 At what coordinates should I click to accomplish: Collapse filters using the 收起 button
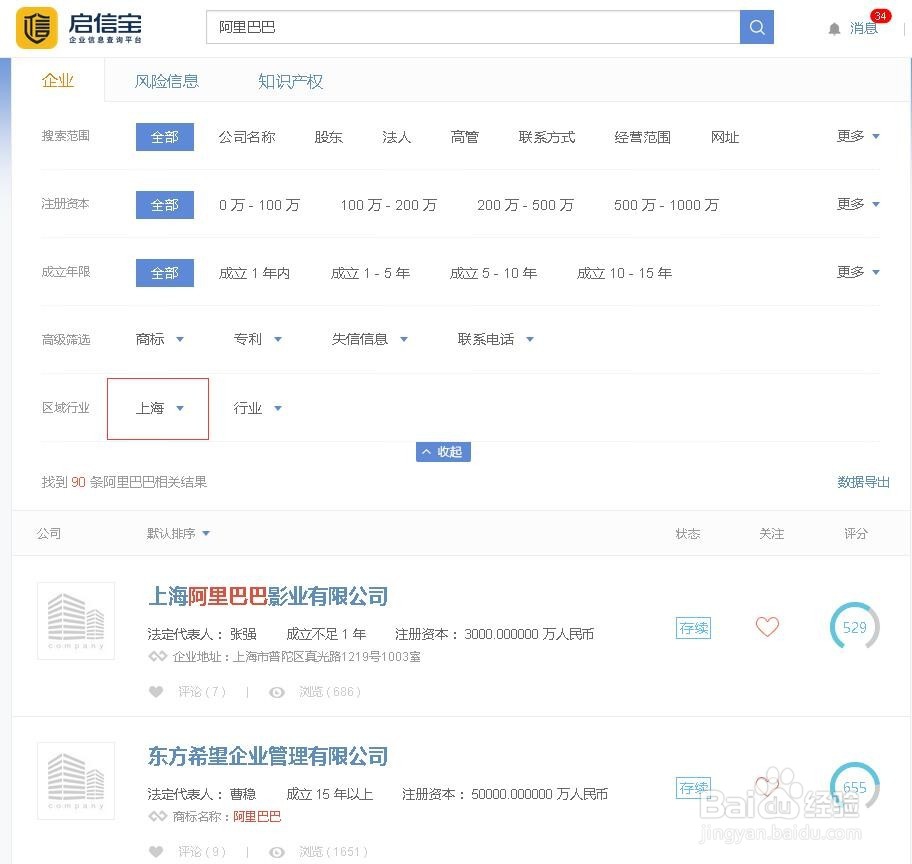click(x=443, y=452)
